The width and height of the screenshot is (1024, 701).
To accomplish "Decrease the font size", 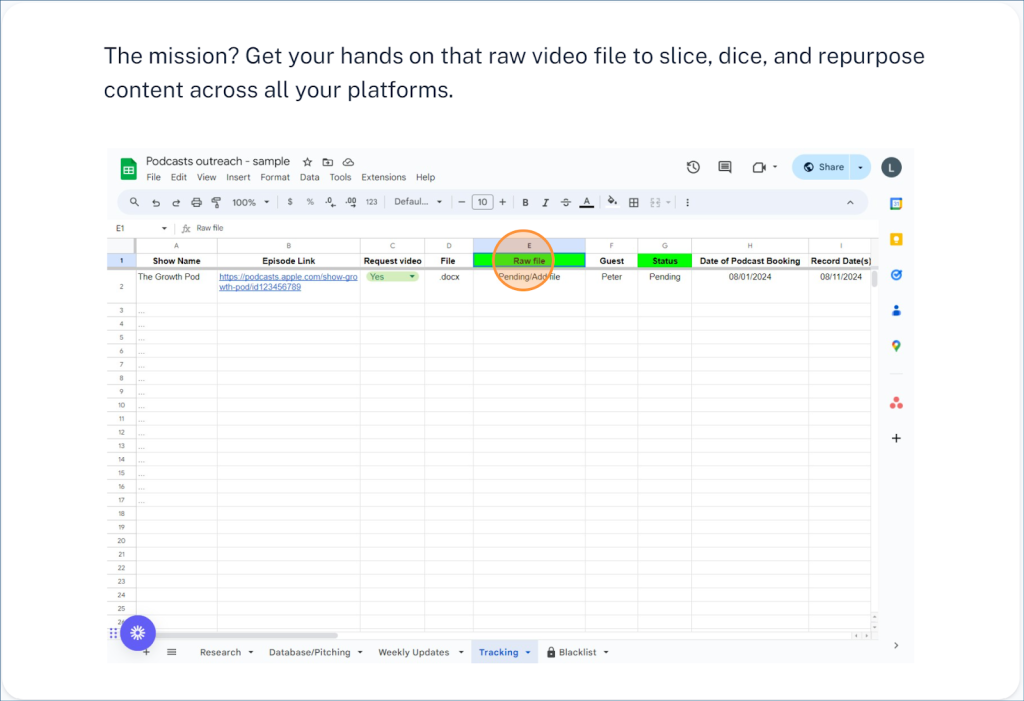I will click(x=462, y=203).
